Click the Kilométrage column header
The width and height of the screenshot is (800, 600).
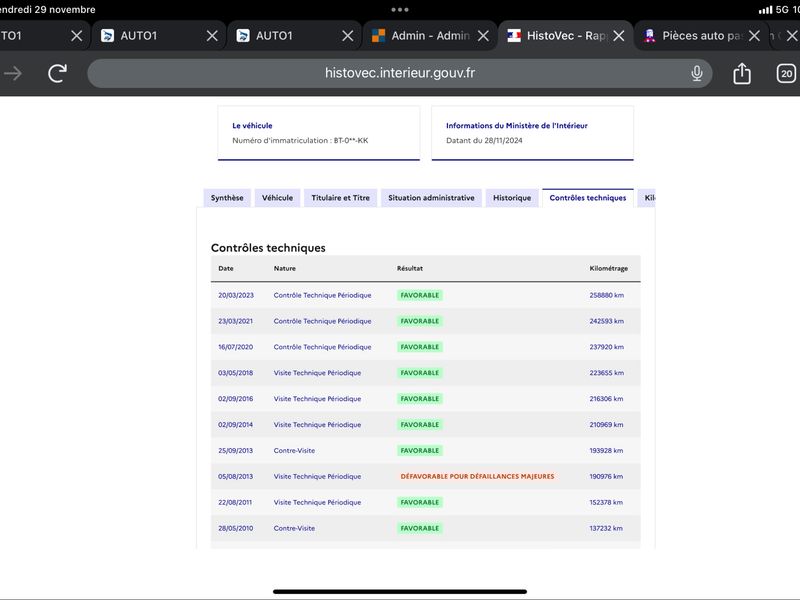pyautogui.click(x=609, y=268)
